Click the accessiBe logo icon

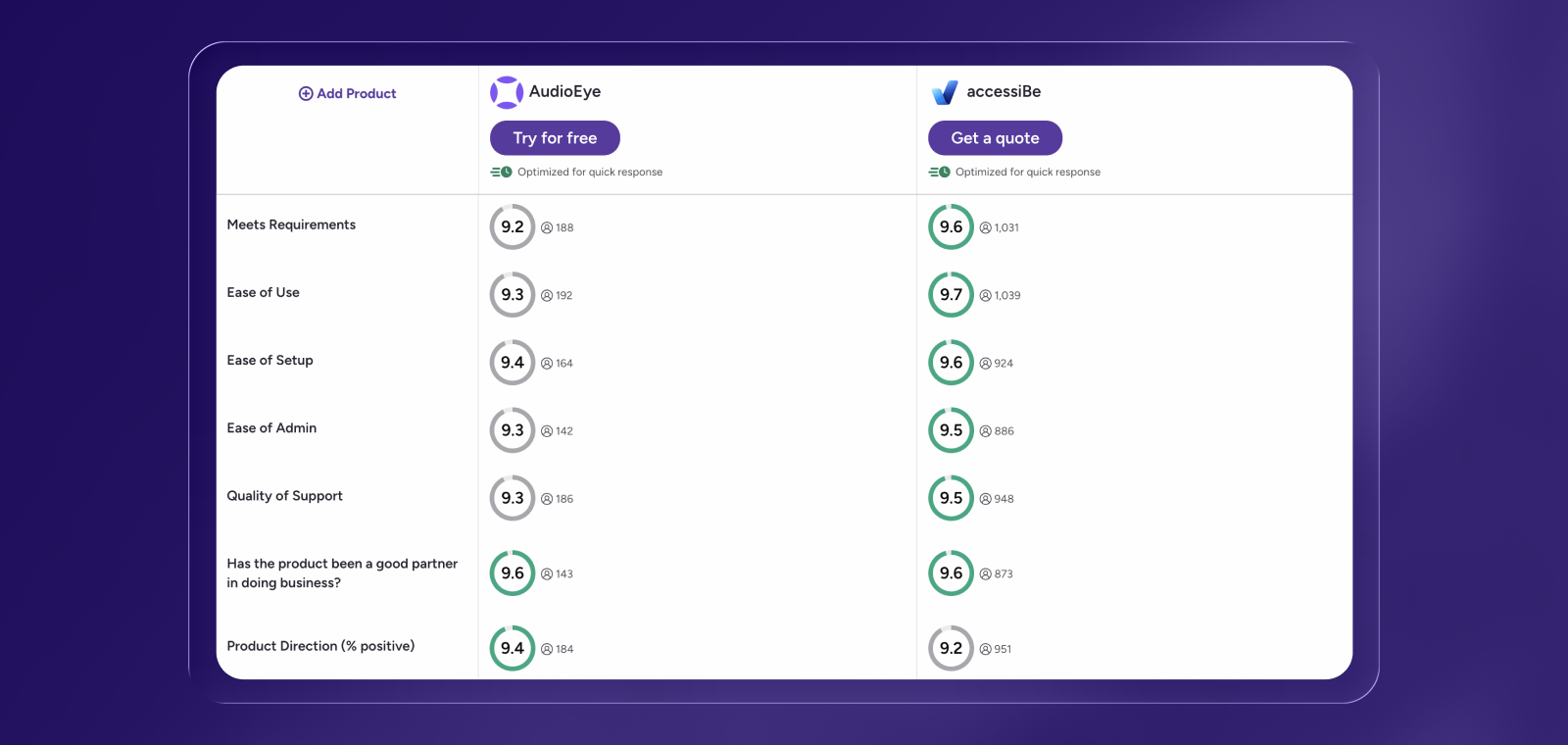tap(944, 91)
